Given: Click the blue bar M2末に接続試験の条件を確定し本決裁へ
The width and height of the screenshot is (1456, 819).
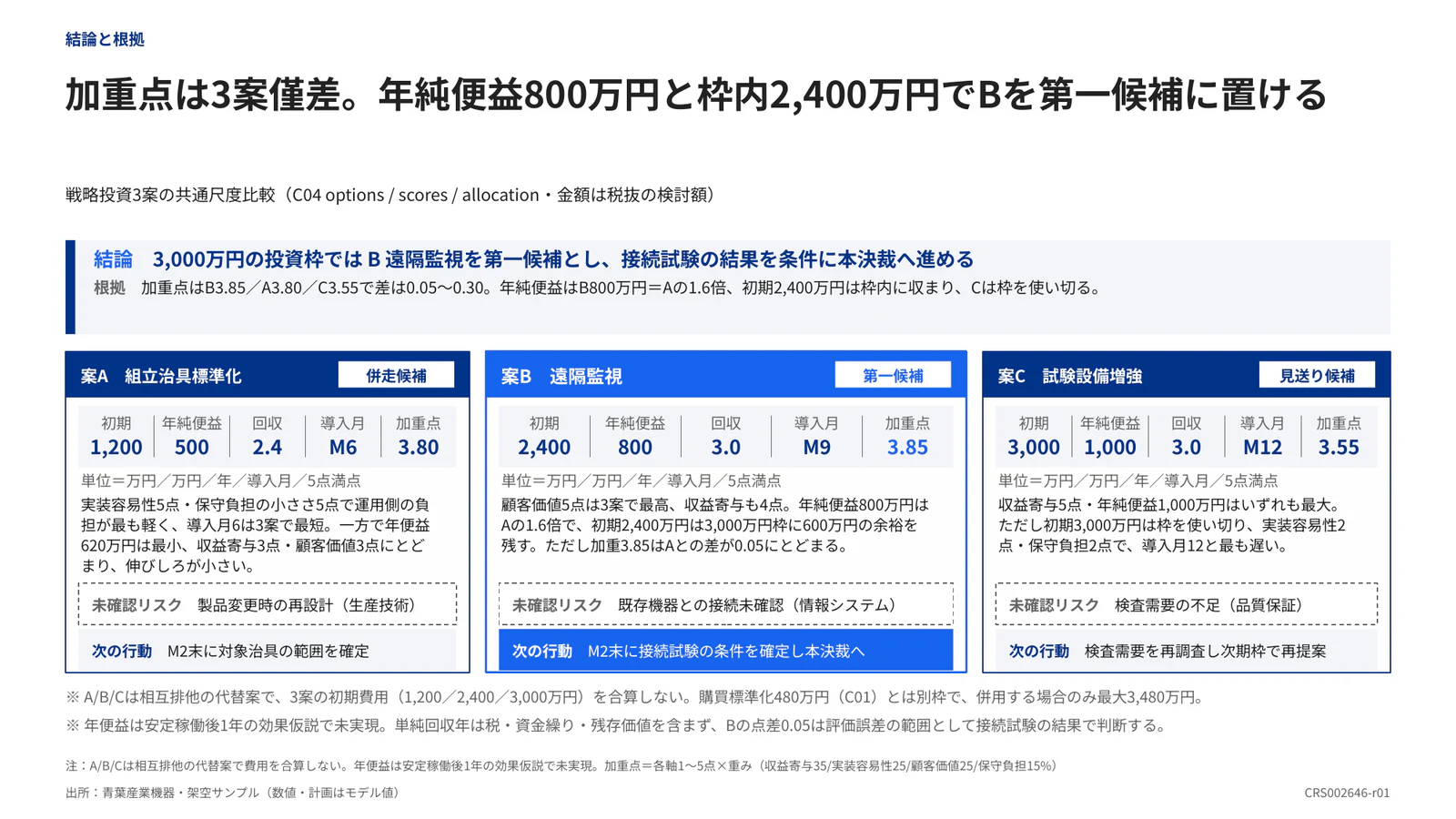Looking at the screenshot, I should 726,651.
